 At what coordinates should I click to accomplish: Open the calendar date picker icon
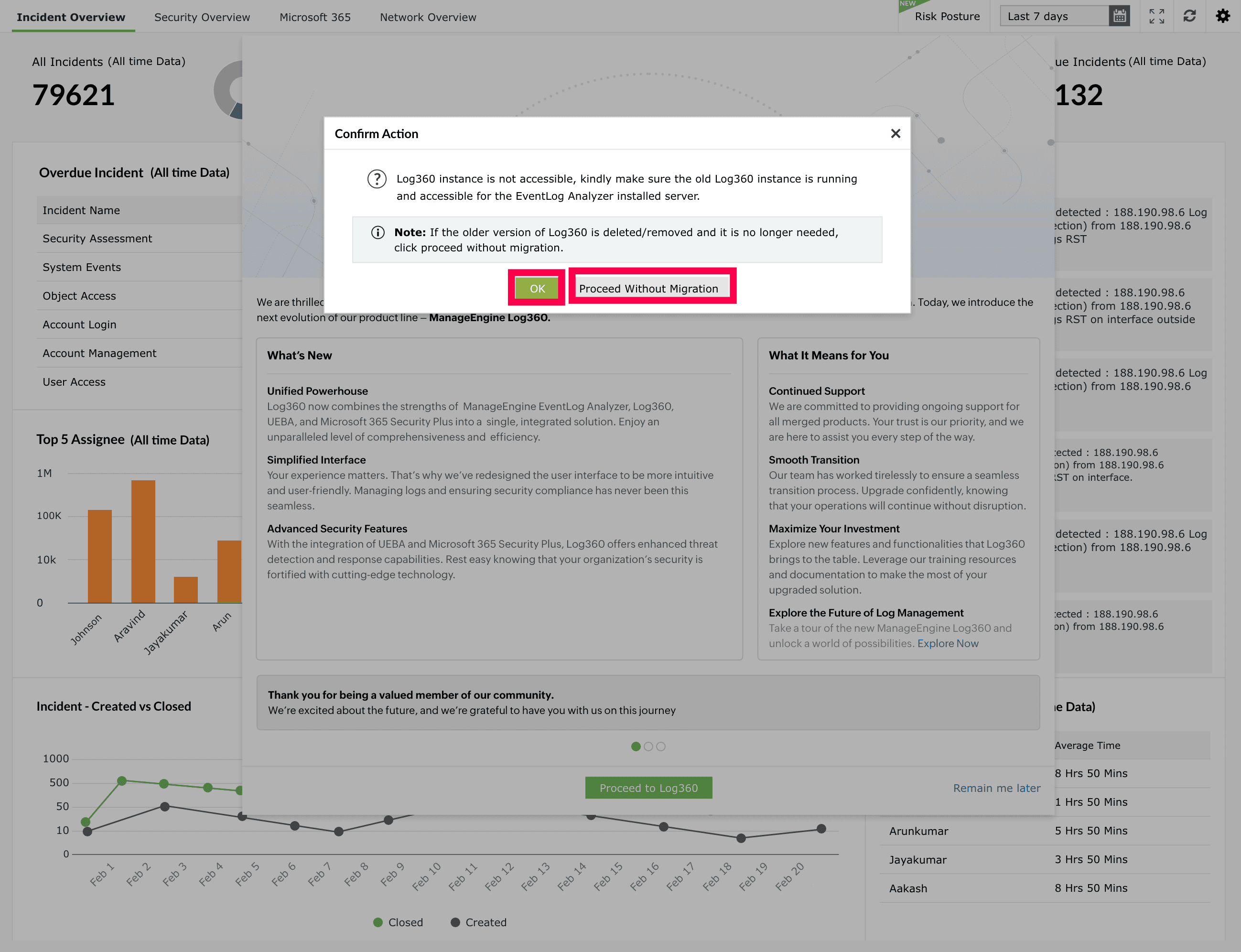[1119, 16]
